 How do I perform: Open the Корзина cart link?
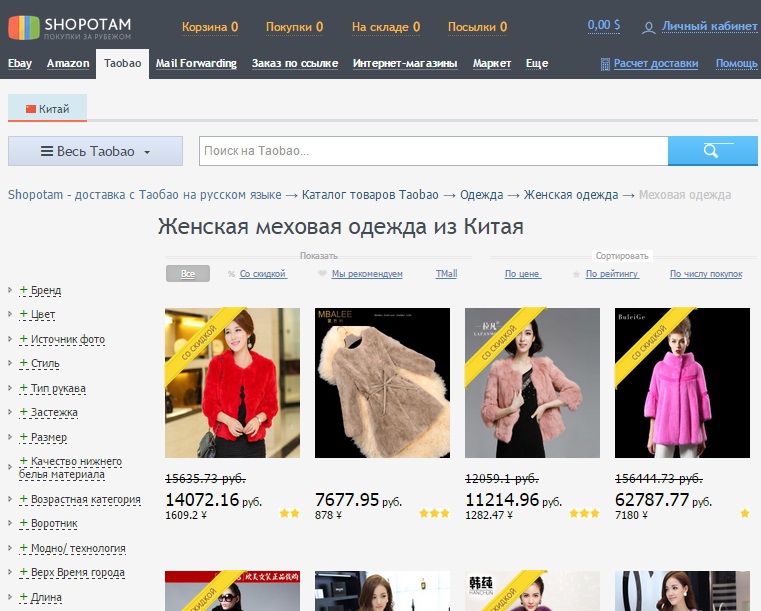[210, 27]
